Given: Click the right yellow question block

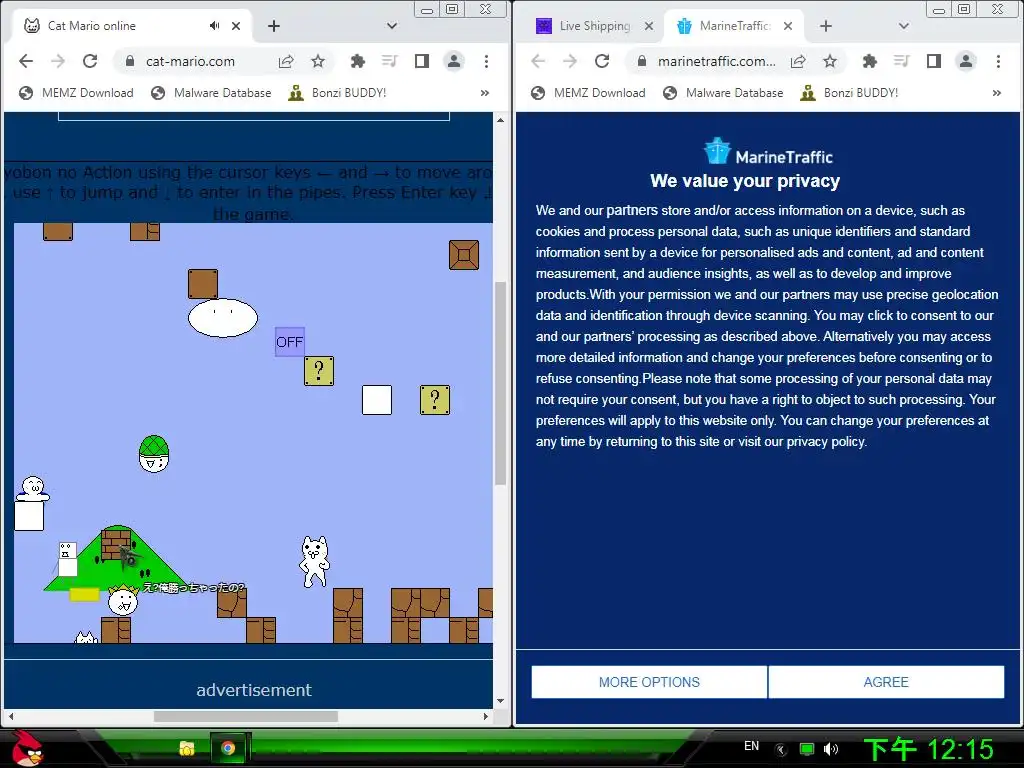Looking at the screenshot, I should (x=434, y=400).
